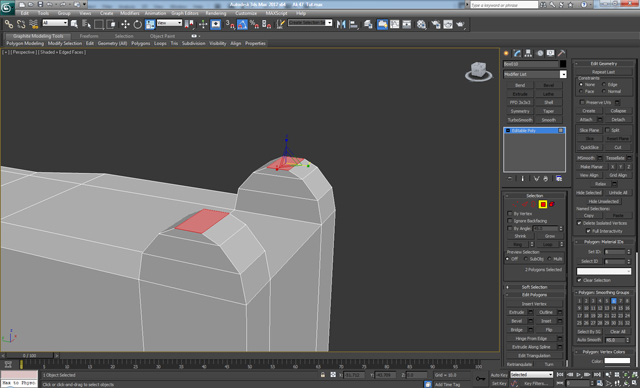Viewport: 640px width, 388px height.
Task: Enable the By Vertex checkbox
Action: click(x=510, y=214)
